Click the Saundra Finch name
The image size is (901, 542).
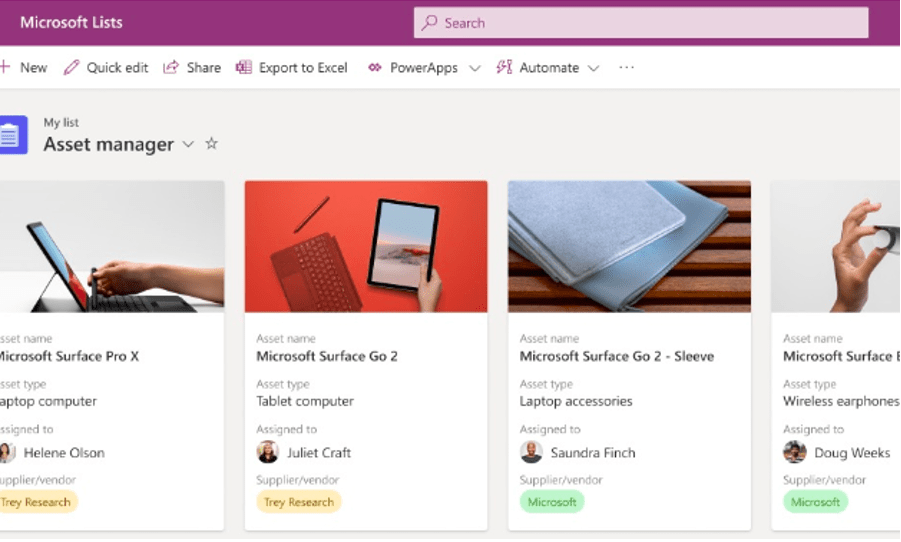coord(593,453)
